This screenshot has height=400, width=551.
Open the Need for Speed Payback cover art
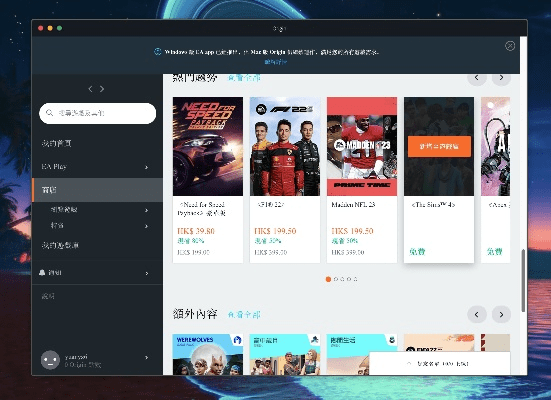point(208,146)
